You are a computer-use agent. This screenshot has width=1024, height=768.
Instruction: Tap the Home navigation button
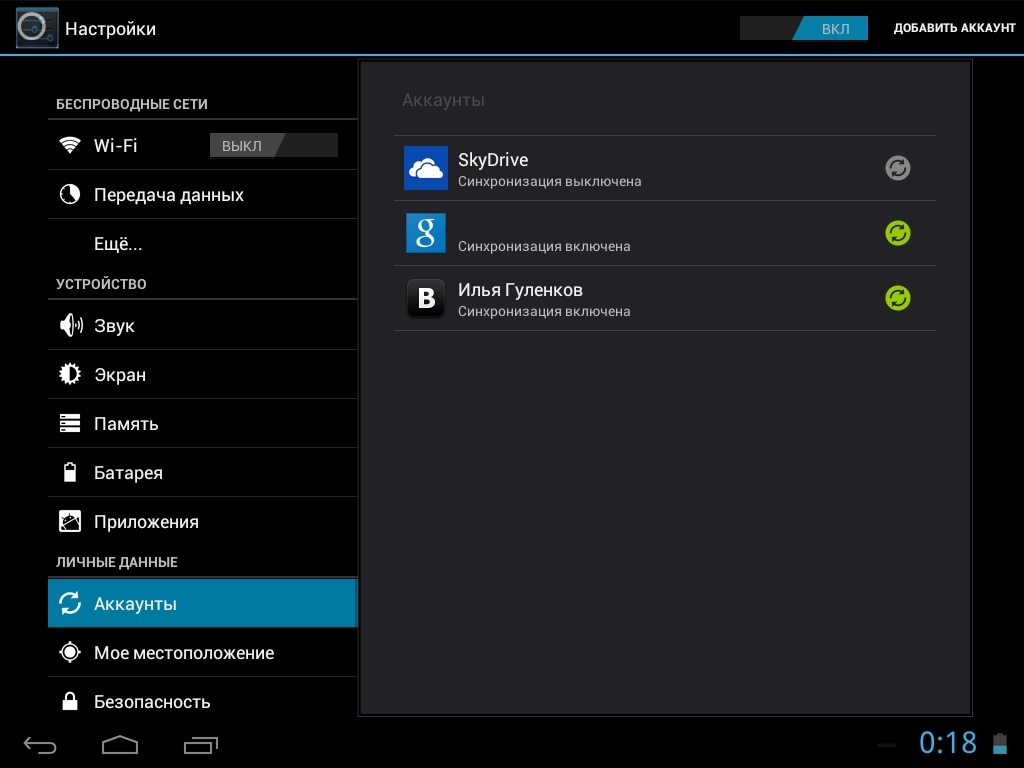click(120, 744)
